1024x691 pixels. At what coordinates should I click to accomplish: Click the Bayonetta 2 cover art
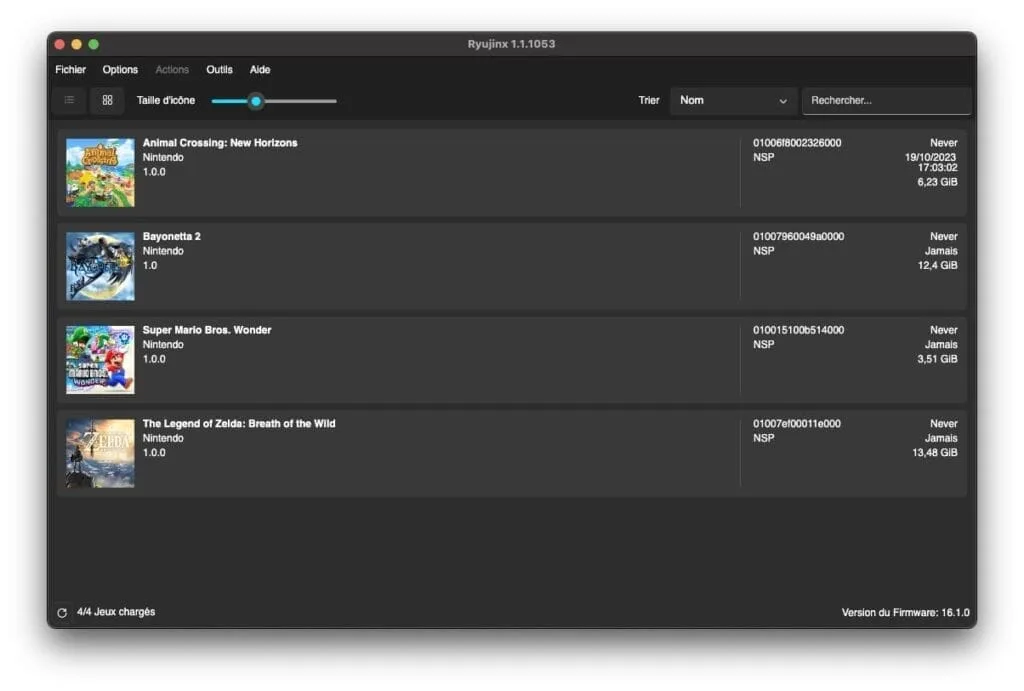pos(100,266)
